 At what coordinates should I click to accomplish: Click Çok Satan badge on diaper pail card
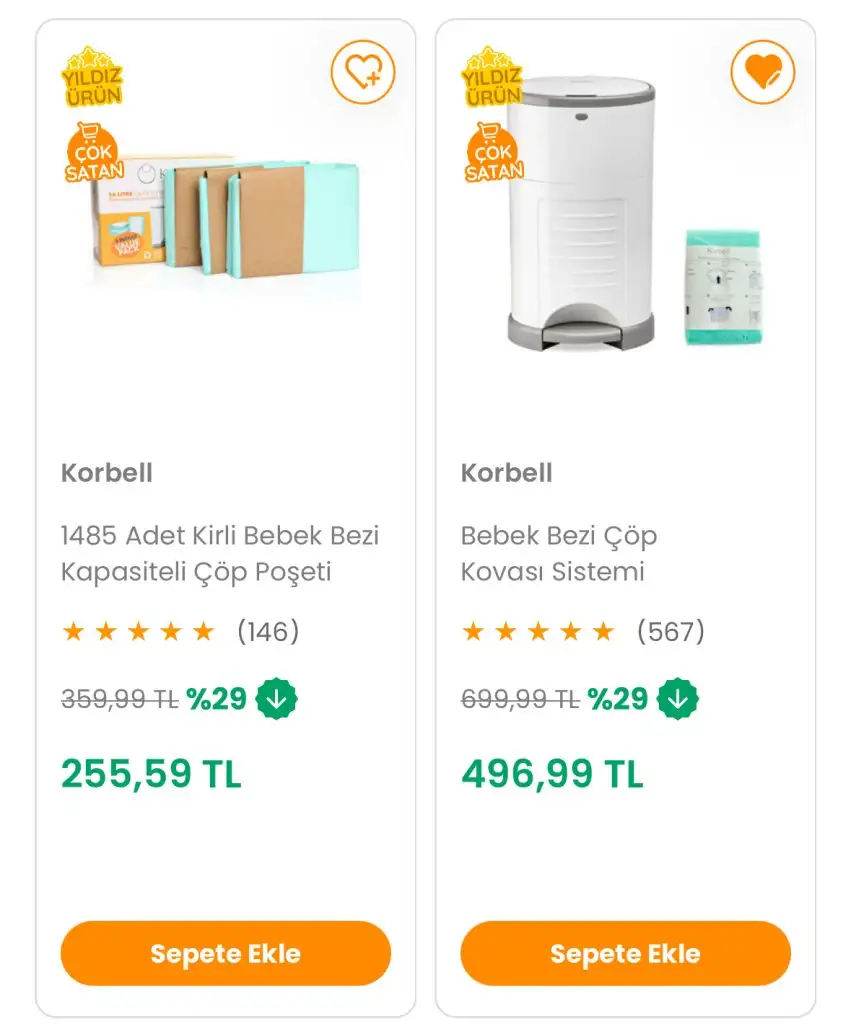pos(494,153)
